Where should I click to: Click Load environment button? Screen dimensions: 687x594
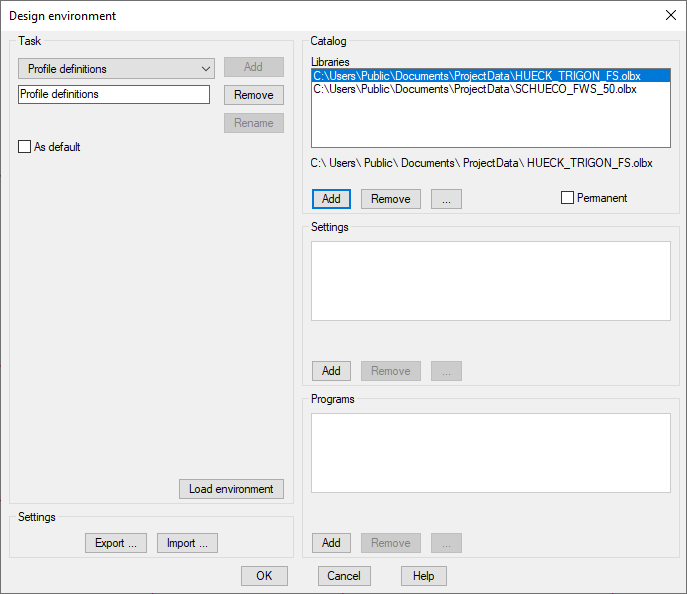pyautogui.click(x=231, y=489)
